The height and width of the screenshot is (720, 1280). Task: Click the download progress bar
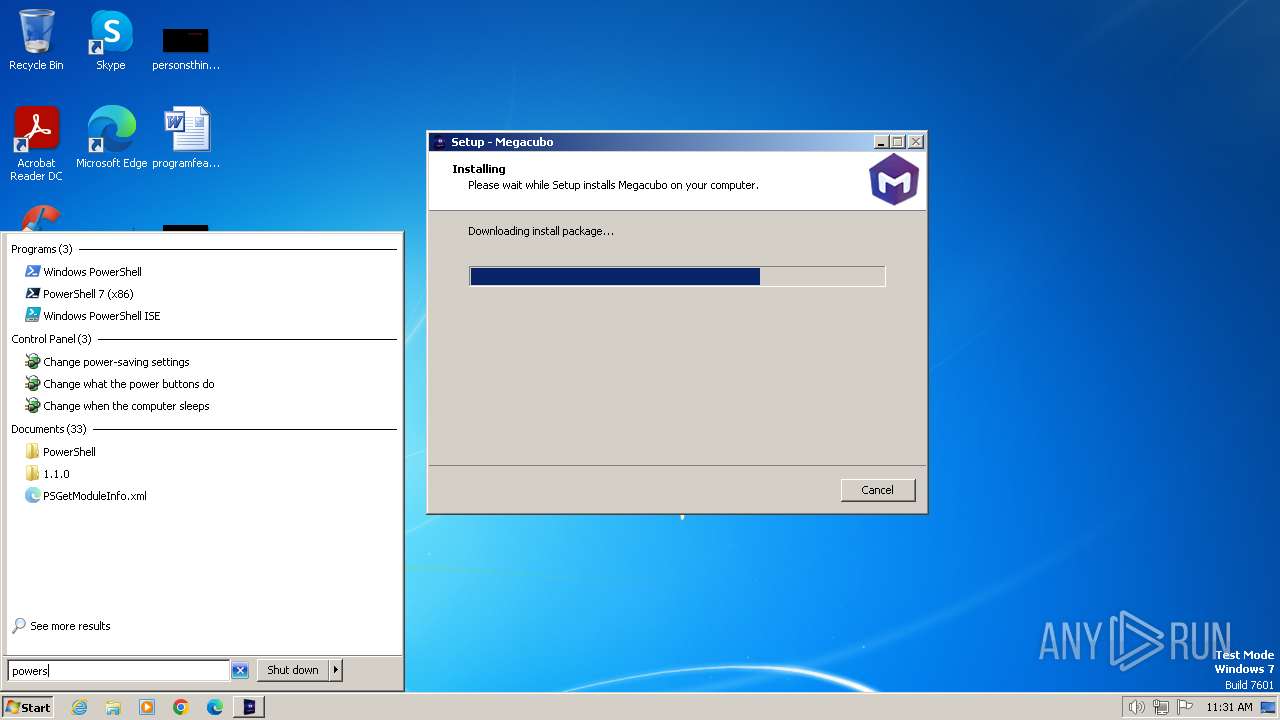click(x=677, y=276)
